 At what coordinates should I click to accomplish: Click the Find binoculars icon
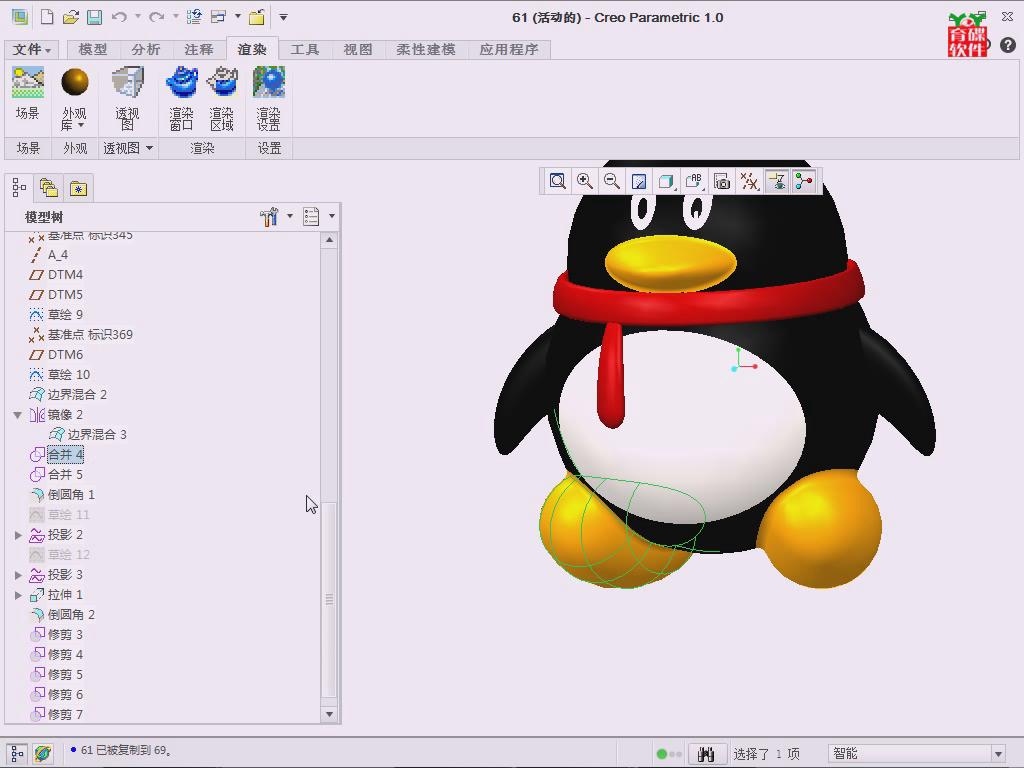(706, 754)
